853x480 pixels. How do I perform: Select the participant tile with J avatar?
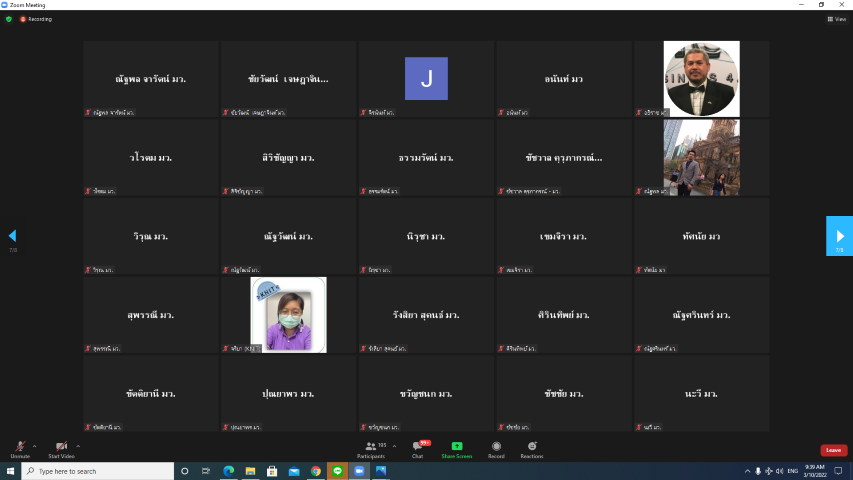426,79
